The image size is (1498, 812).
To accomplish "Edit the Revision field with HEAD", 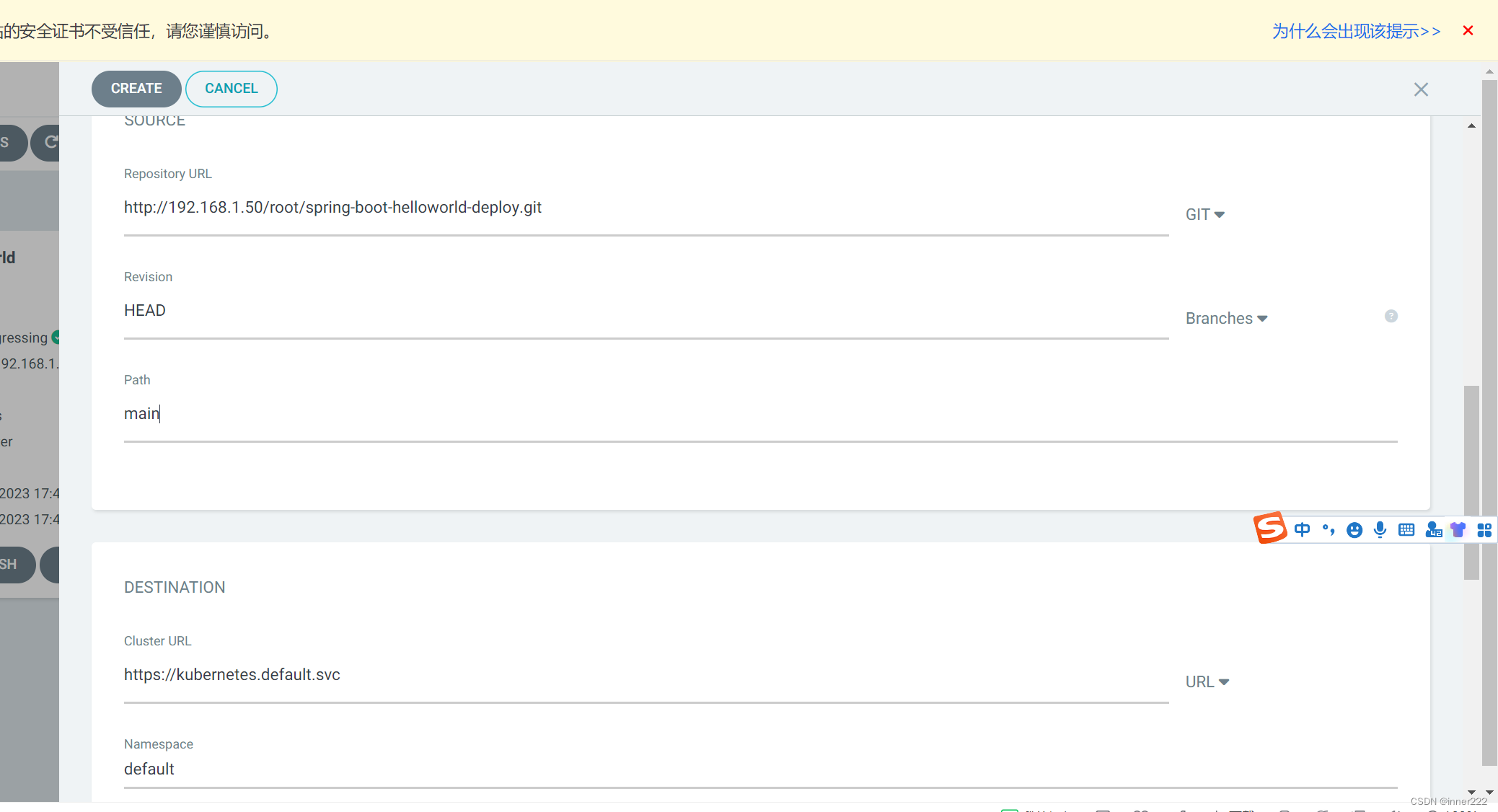I will click(x=646, y=311).
